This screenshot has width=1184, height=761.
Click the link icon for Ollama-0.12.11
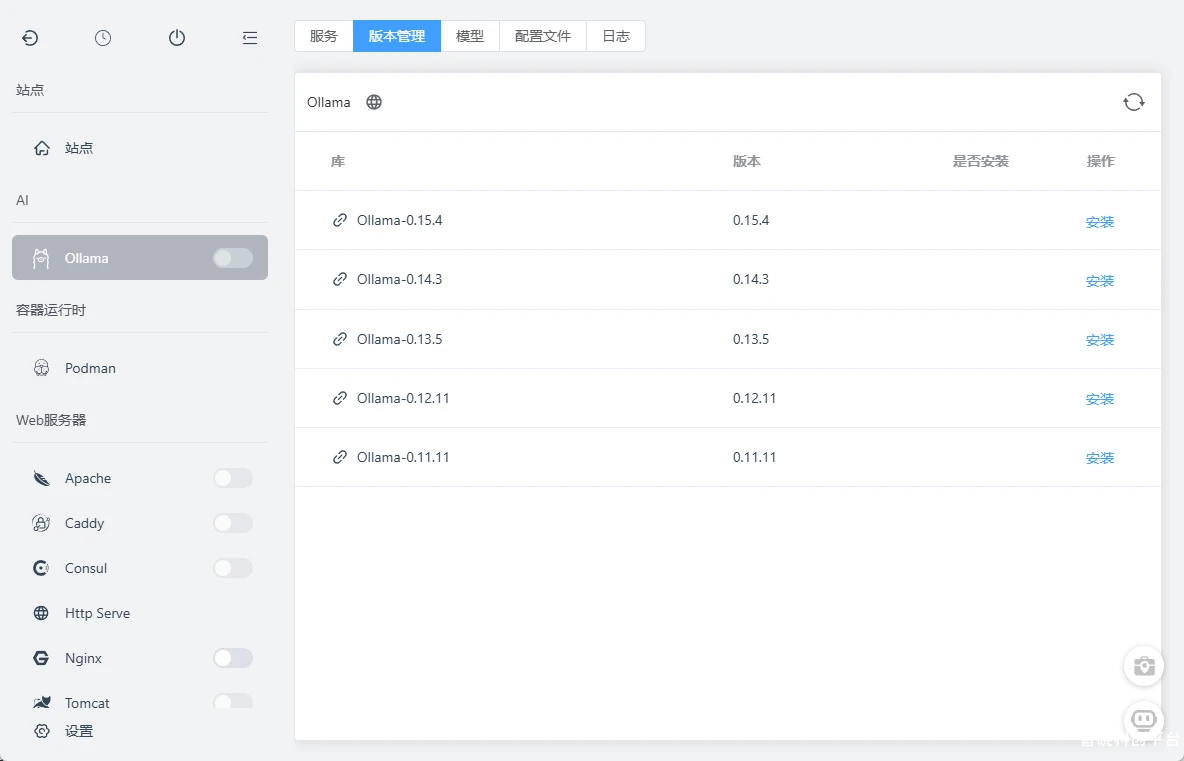(340, 398)
